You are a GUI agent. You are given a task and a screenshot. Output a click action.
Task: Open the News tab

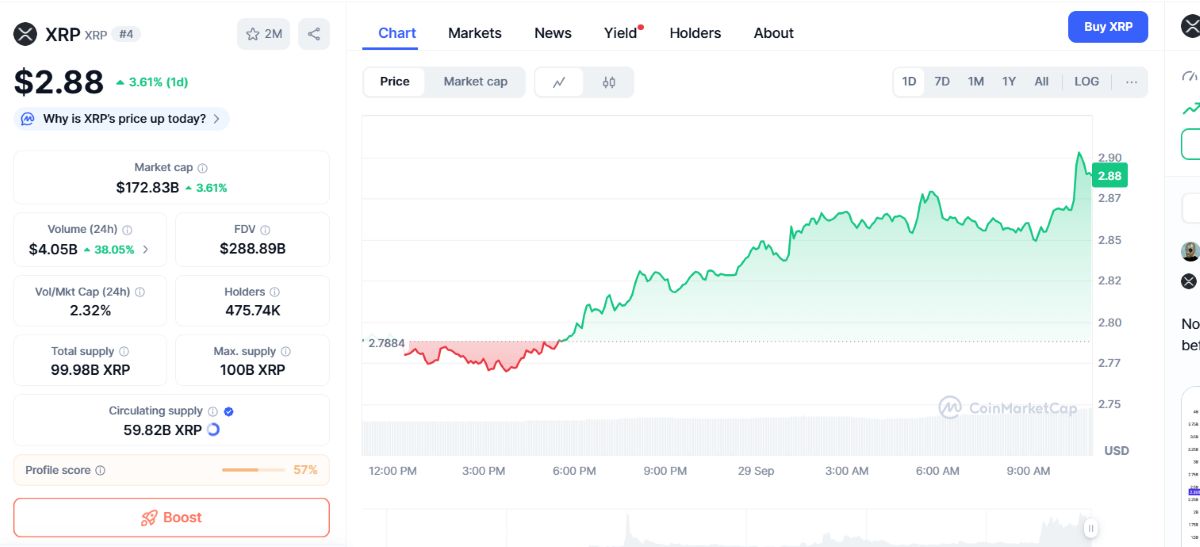553,33
